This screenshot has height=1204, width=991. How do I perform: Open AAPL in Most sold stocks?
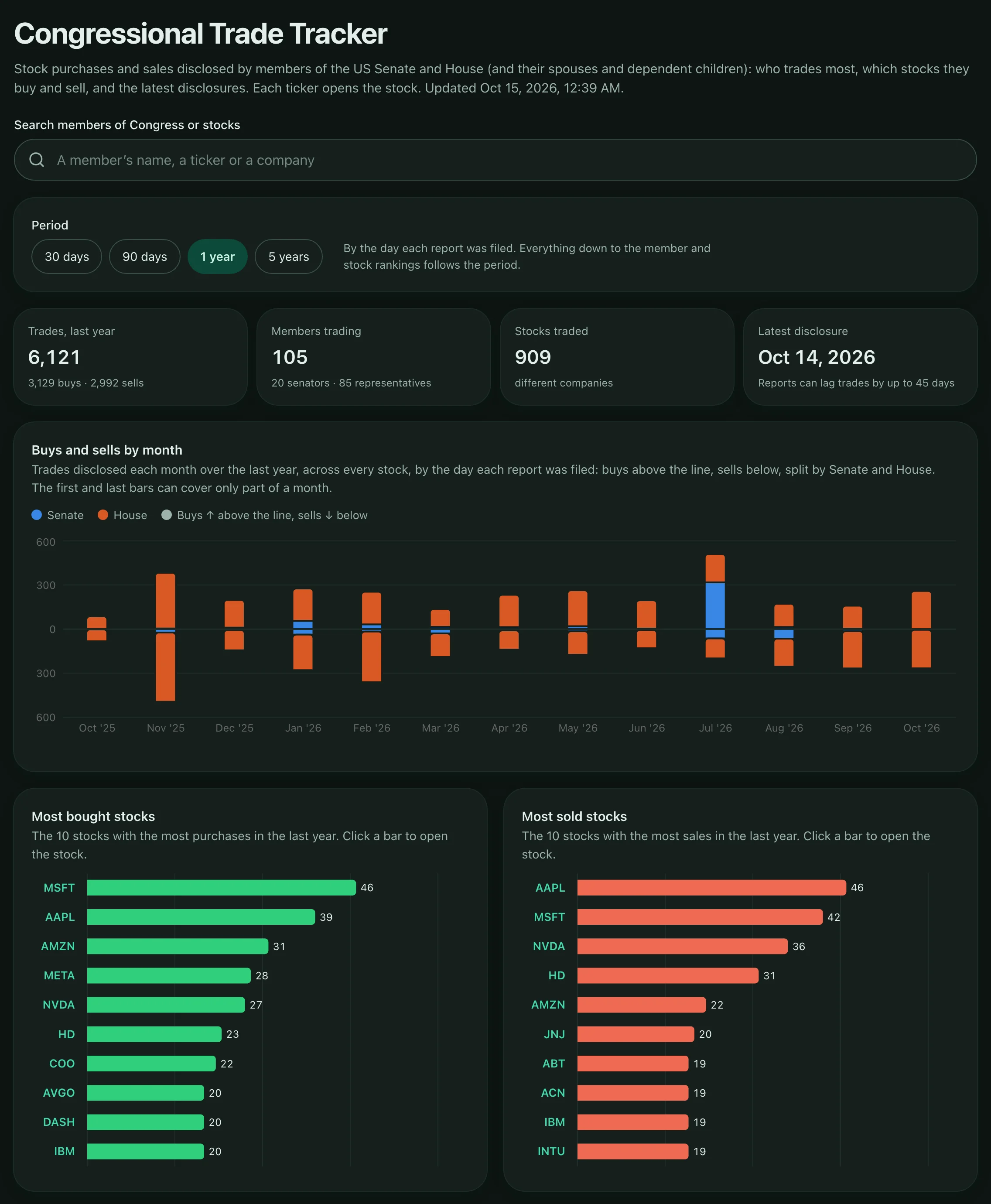click(711, 887)
